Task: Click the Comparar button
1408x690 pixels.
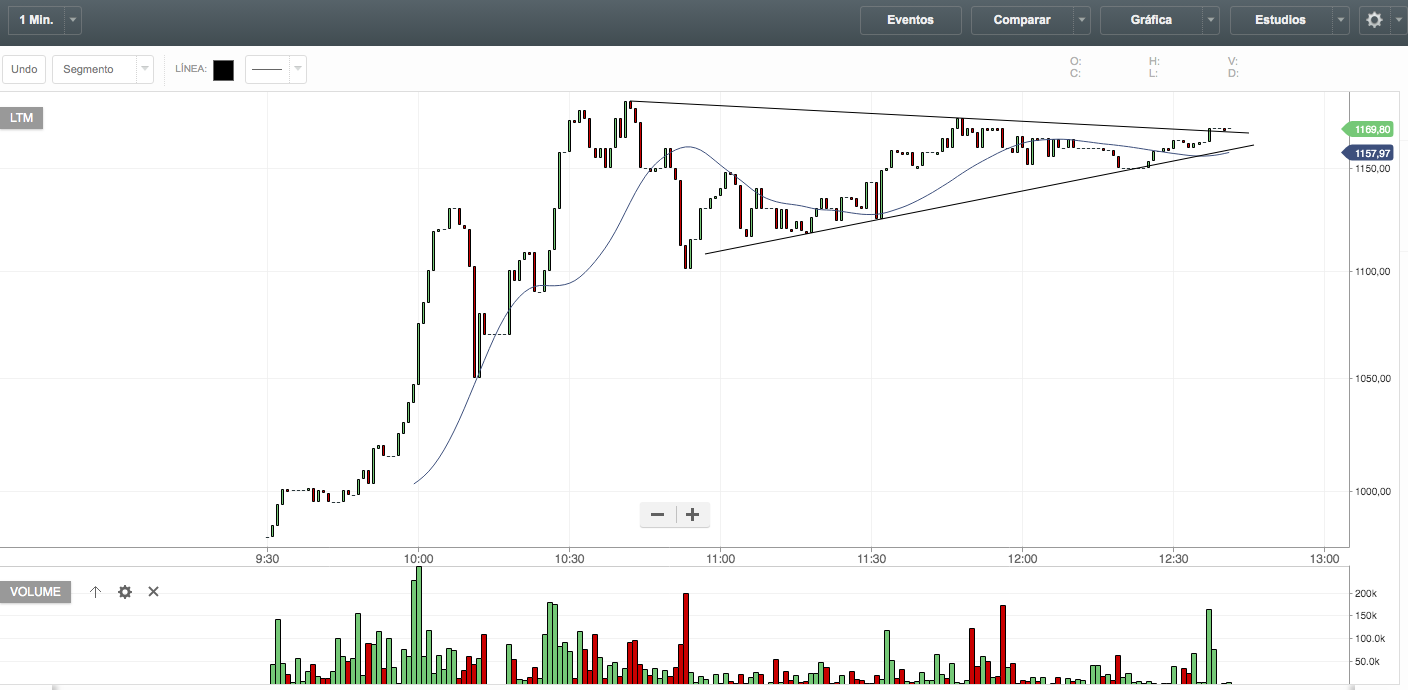Action: pyautogui.click(x=1022, y=20)
